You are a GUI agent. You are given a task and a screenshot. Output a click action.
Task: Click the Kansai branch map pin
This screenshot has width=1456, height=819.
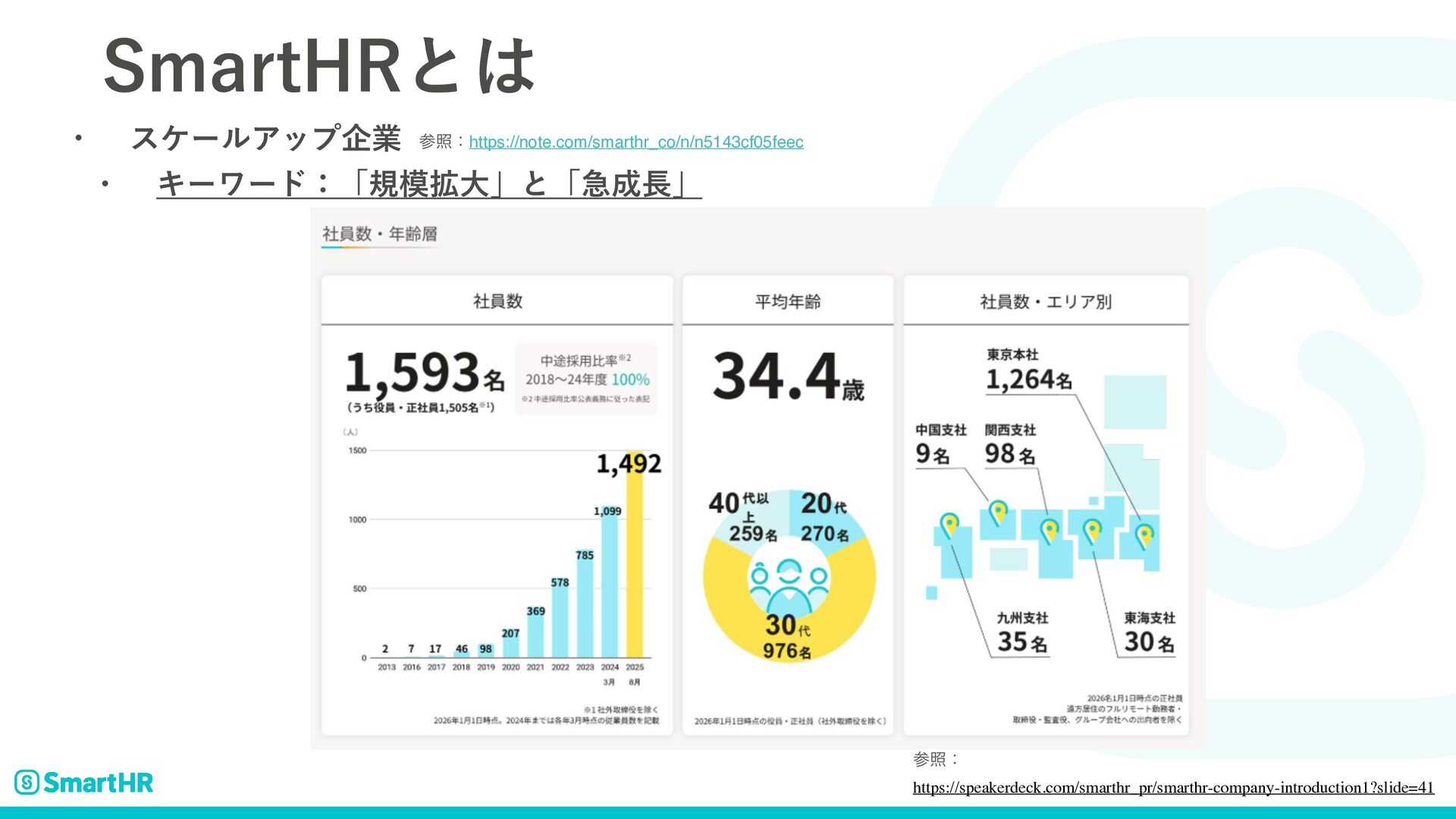[1050, 529]
